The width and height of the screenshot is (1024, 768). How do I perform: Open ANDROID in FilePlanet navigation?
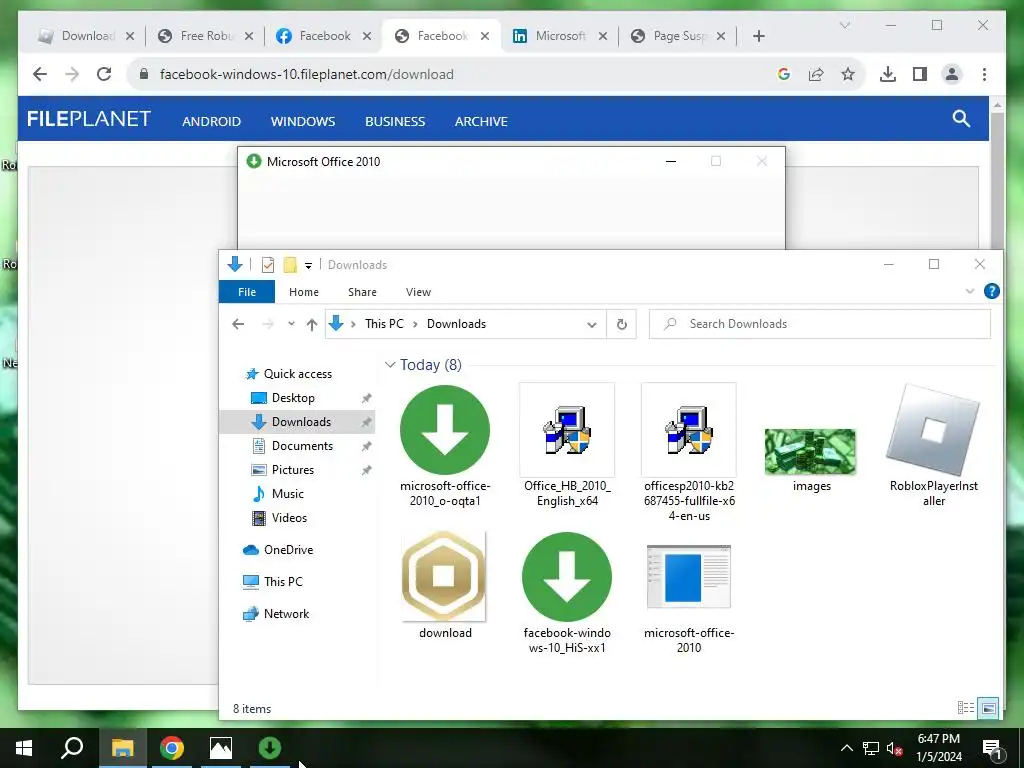pos(211,121)
